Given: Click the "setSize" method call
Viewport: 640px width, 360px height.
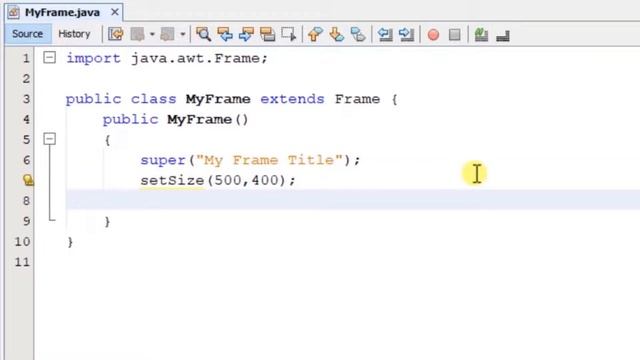Looking at the screenshot, I should [172, 180].
